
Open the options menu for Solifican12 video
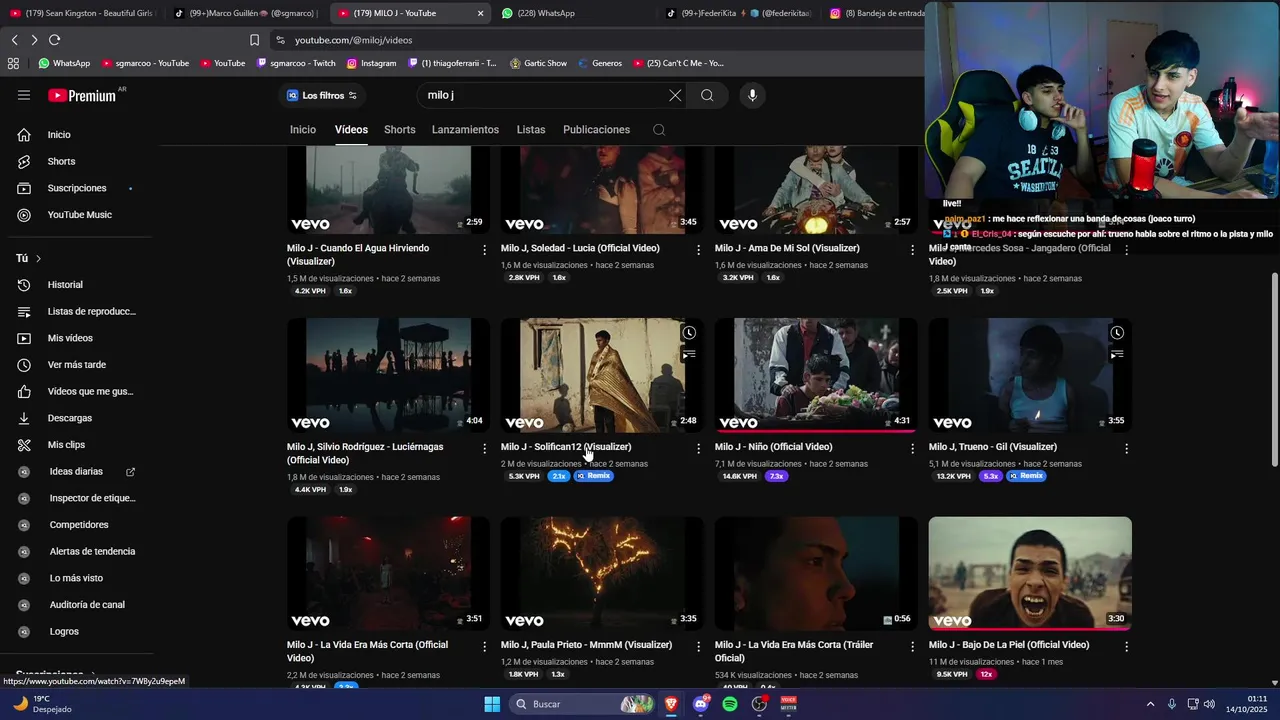(x=698, y=448)
